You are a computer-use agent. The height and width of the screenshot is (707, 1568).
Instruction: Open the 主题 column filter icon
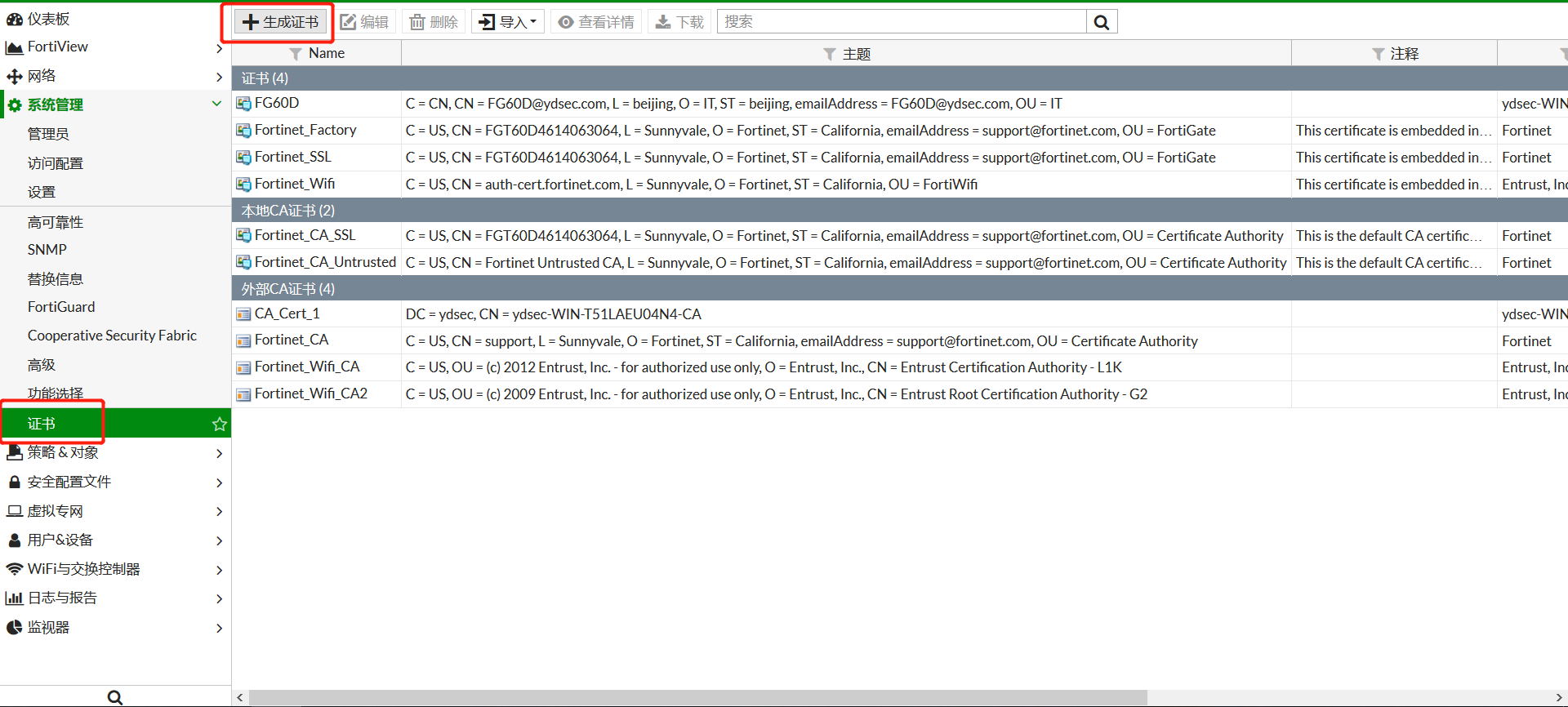click(830, 54)
